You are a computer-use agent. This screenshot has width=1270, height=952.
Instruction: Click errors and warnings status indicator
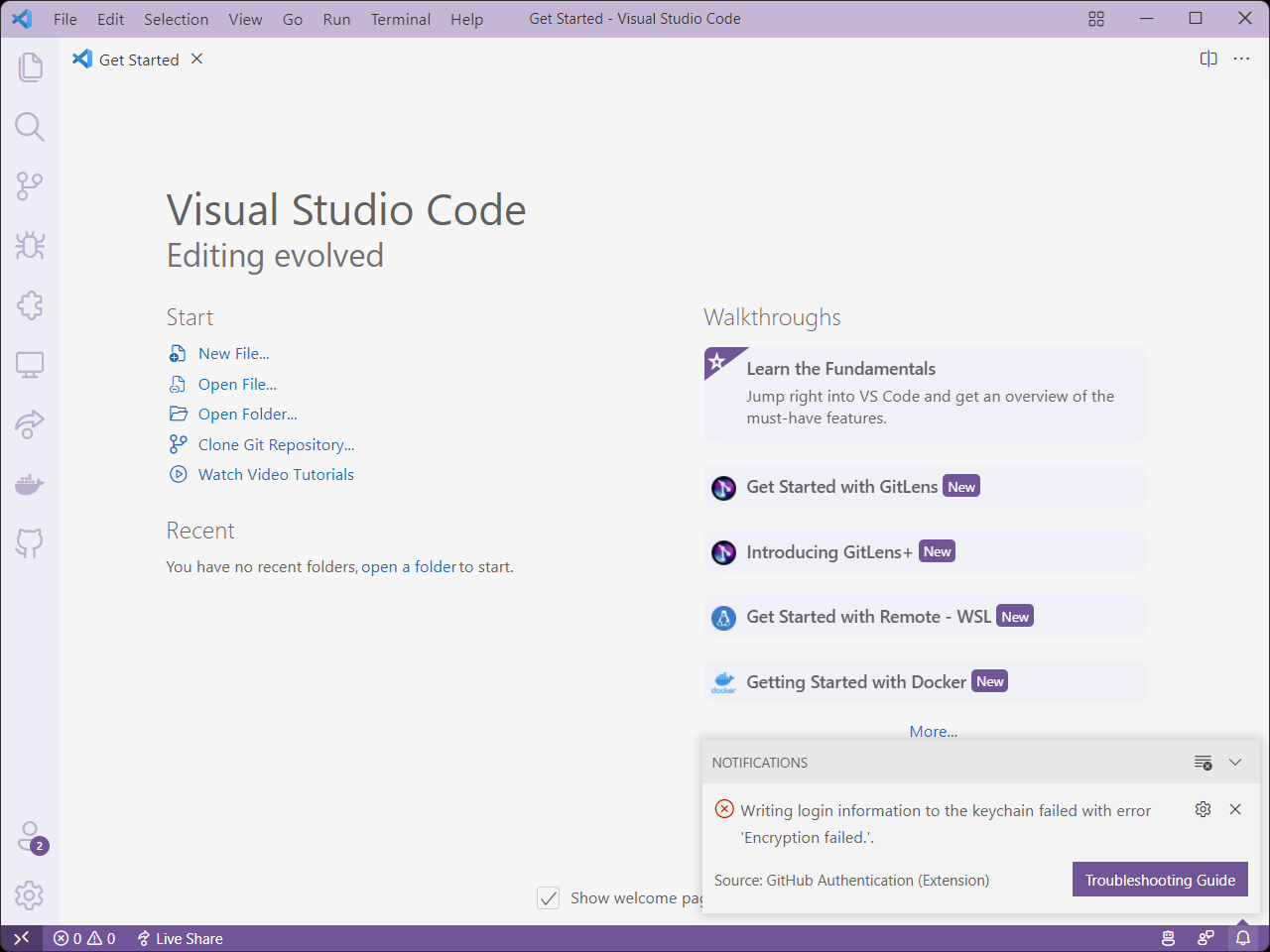[84, 938]
